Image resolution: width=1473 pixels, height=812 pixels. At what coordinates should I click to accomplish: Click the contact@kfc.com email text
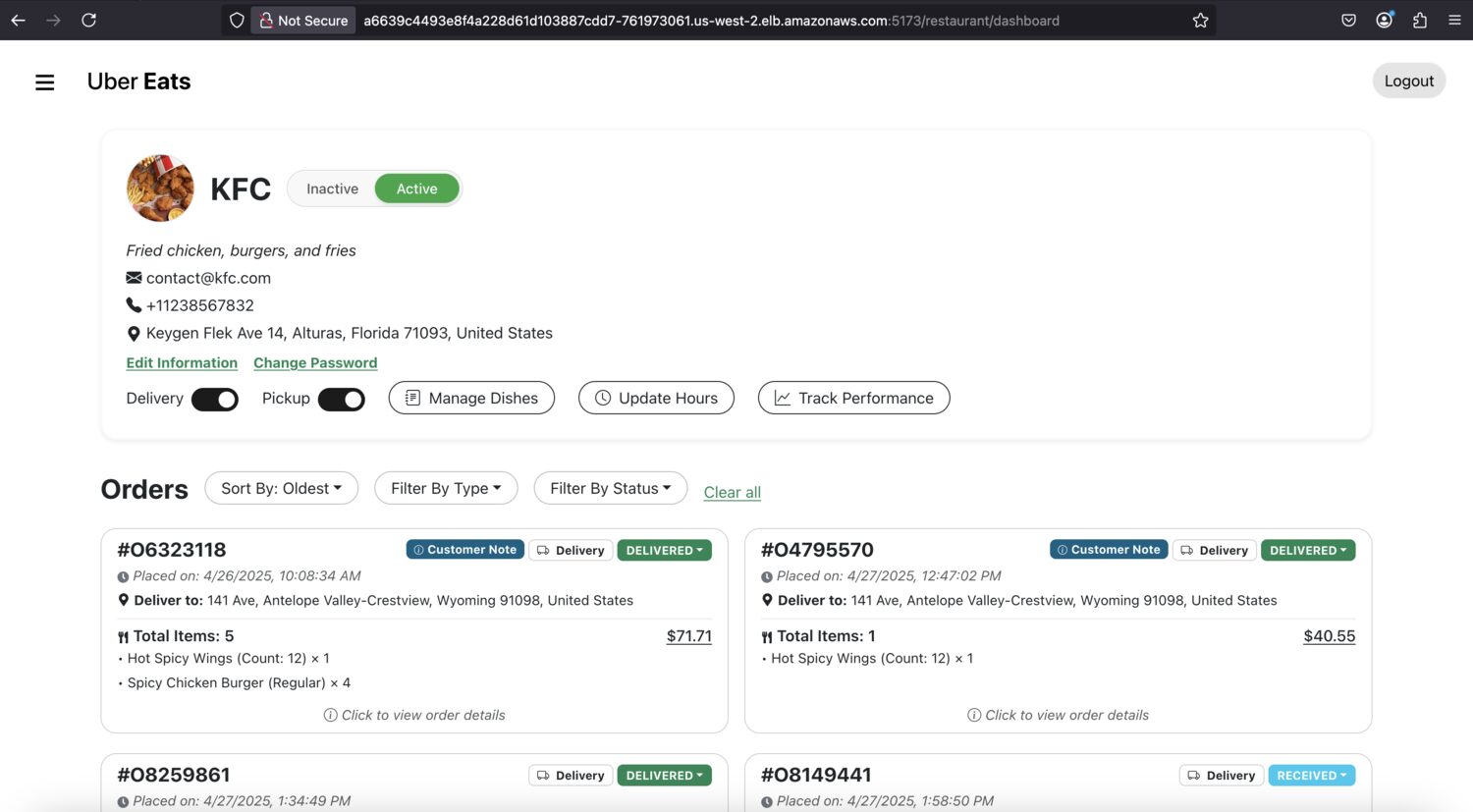pos(208,278)
